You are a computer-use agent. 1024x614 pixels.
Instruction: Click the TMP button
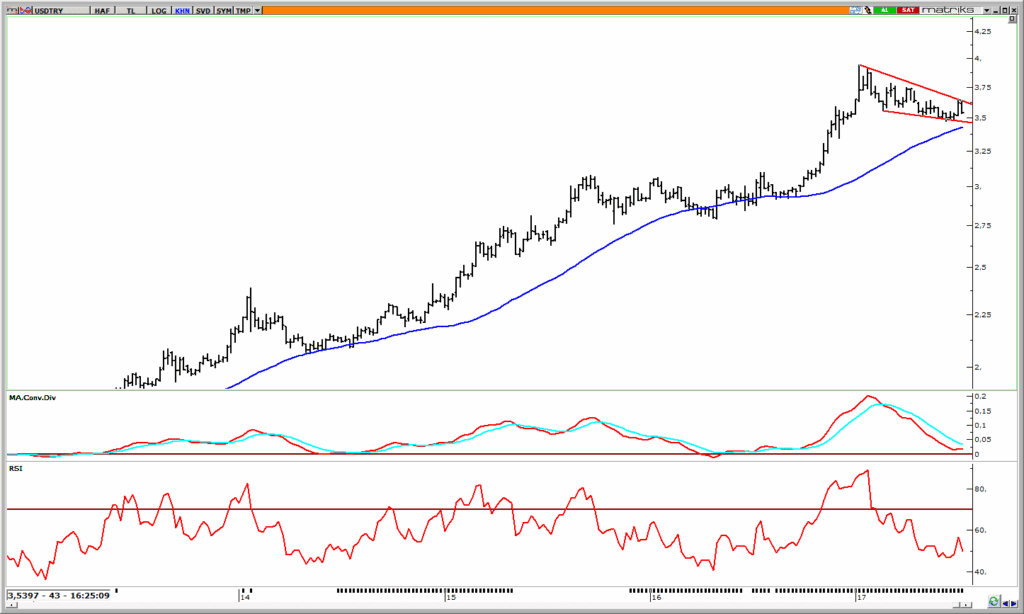click(x=242, y=9)
